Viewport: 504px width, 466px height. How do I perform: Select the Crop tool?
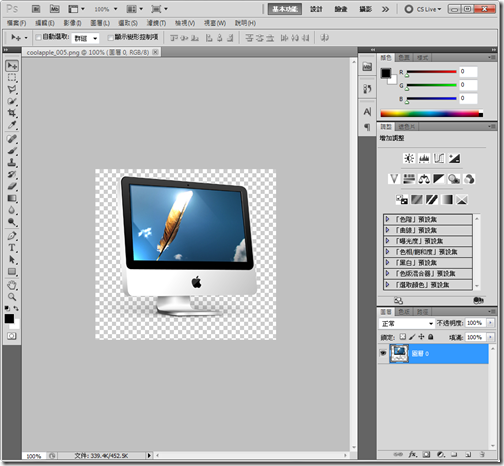pyautogui.click(x=12, y=113)
